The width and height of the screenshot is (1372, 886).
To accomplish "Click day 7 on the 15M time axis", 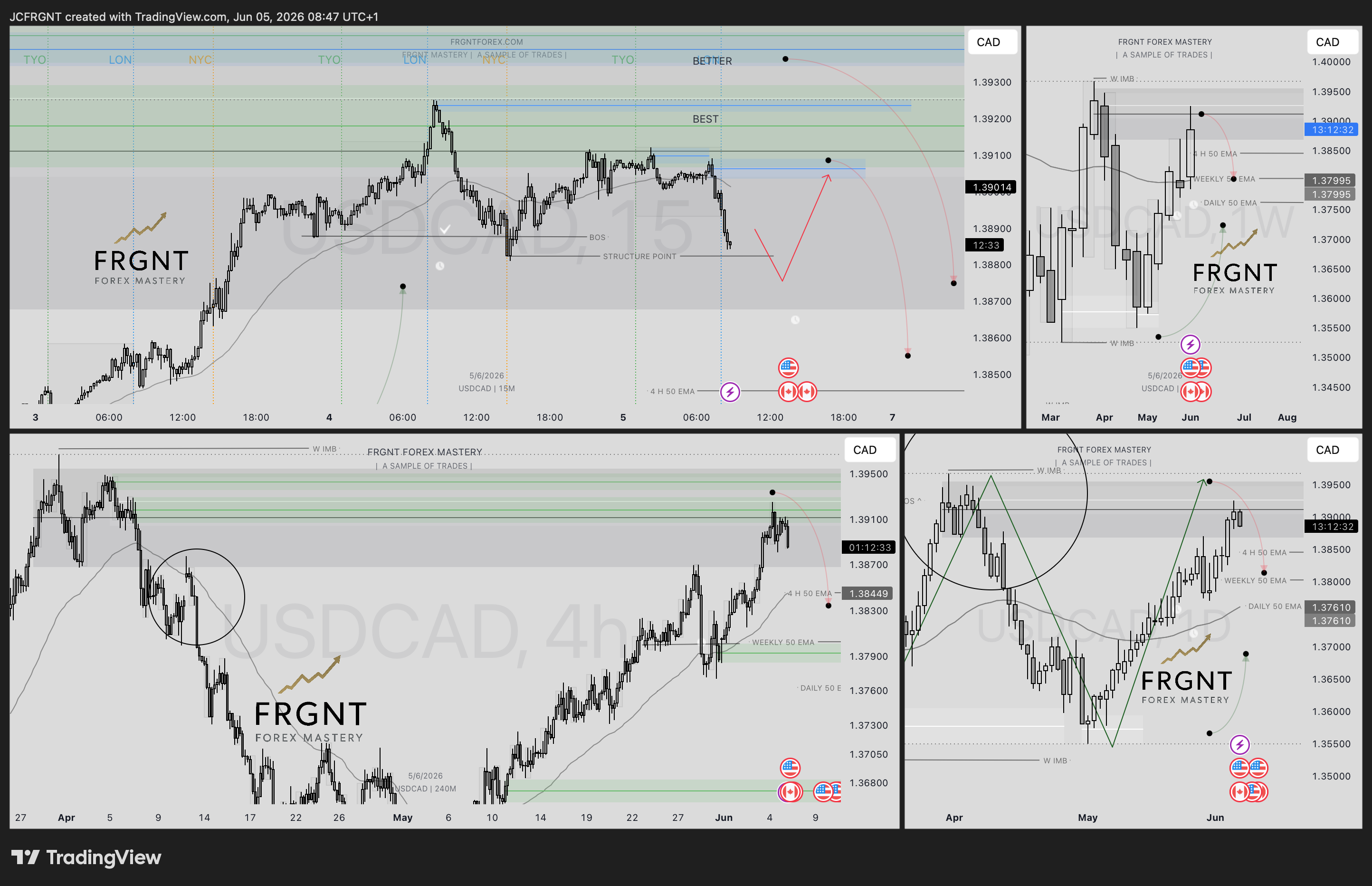I will coord(892,418).
